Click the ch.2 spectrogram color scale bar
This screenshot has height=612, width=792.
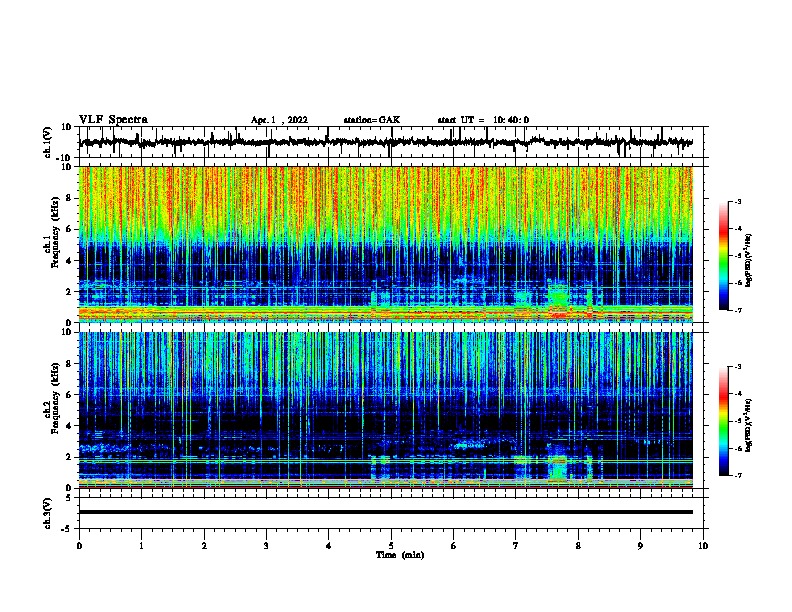[x=724, y=421]
